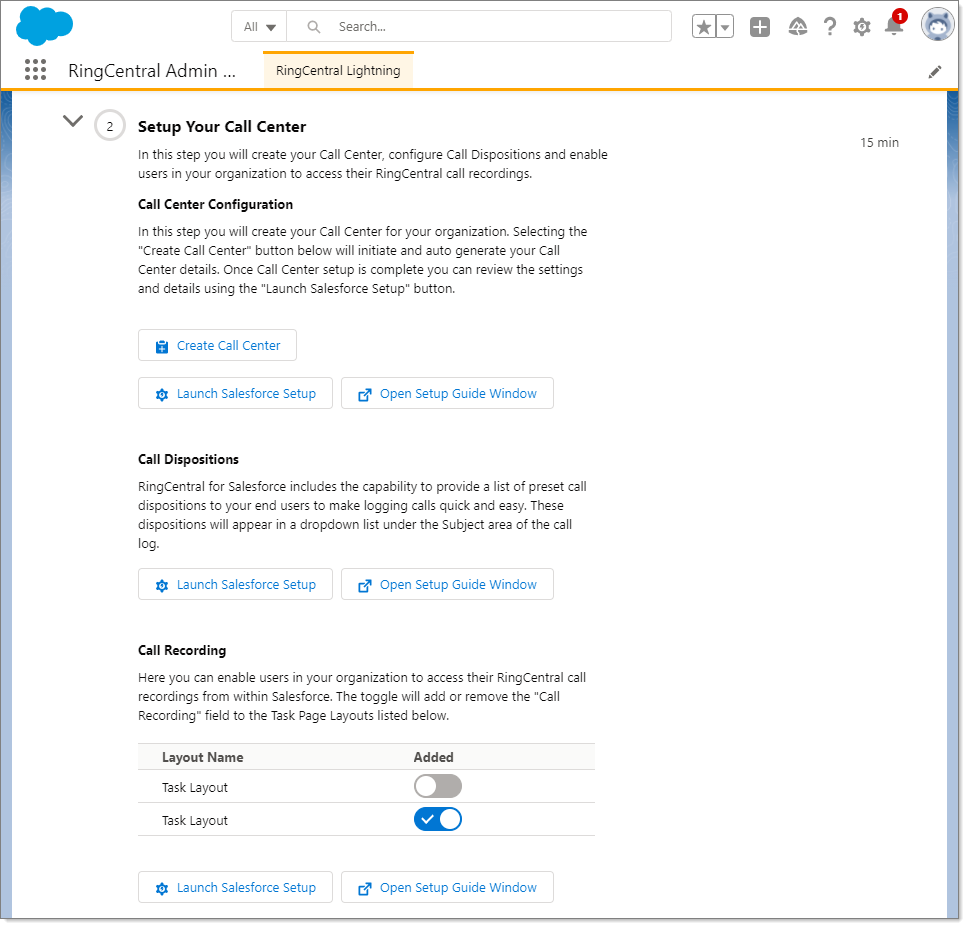
Task: Click the Create Call Center button
Action: 217,345
